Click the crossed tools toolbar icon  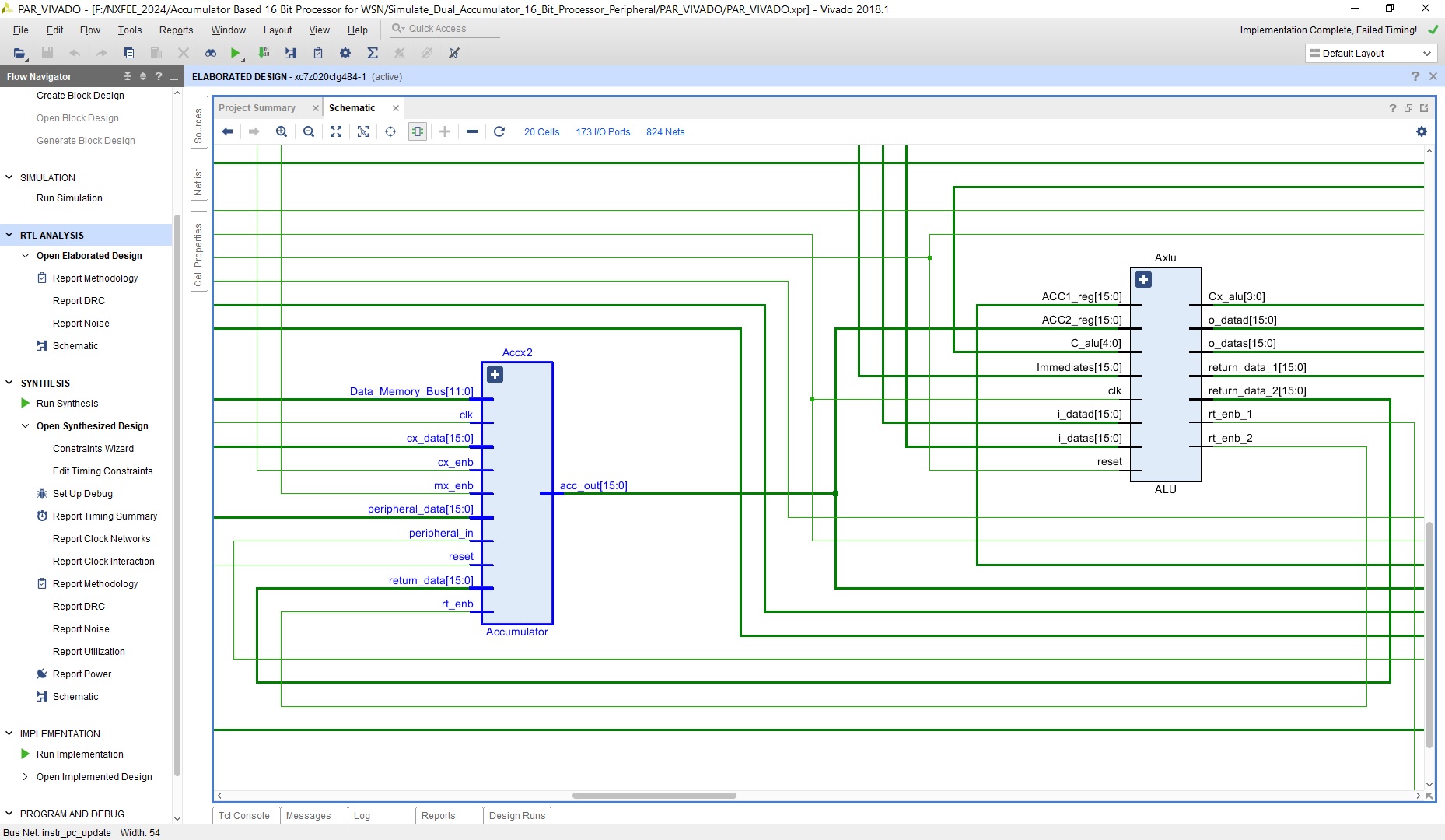coord(454,53)
